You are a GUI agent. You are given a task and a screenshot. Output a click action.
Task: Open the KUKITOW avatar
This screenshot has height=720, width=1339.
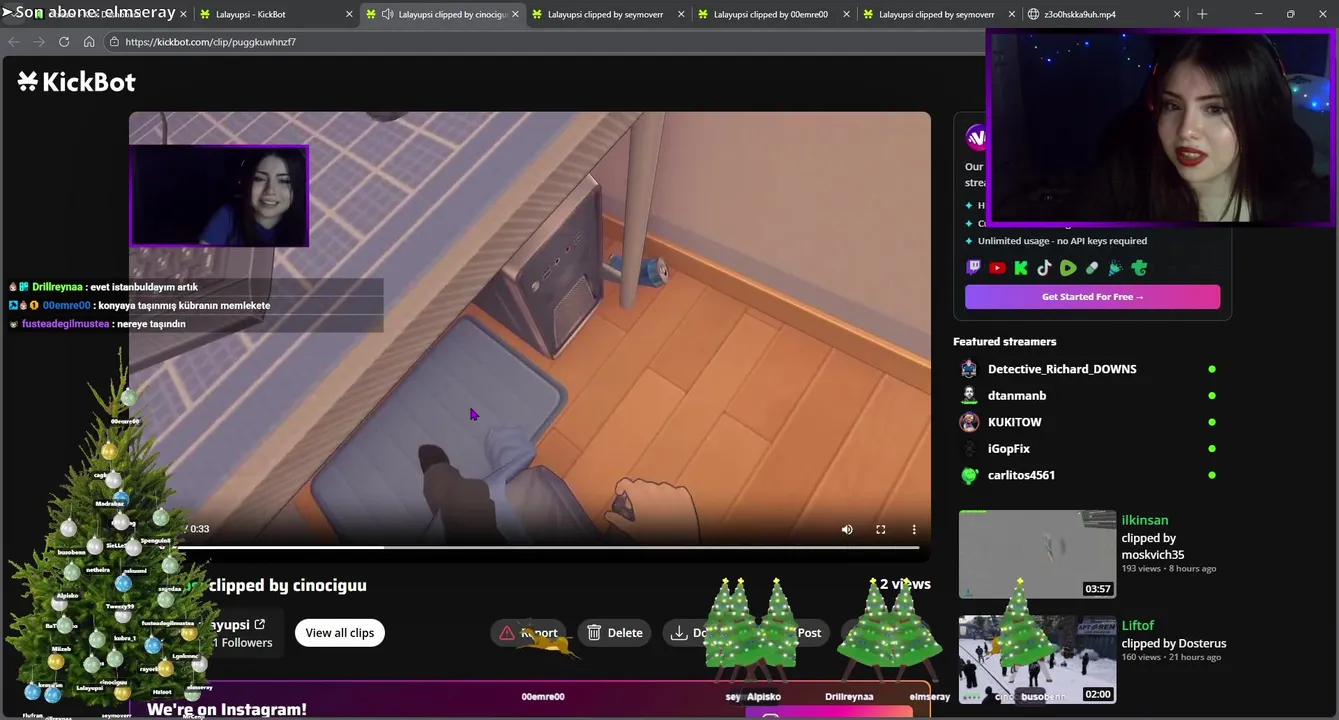click(969, 422)
